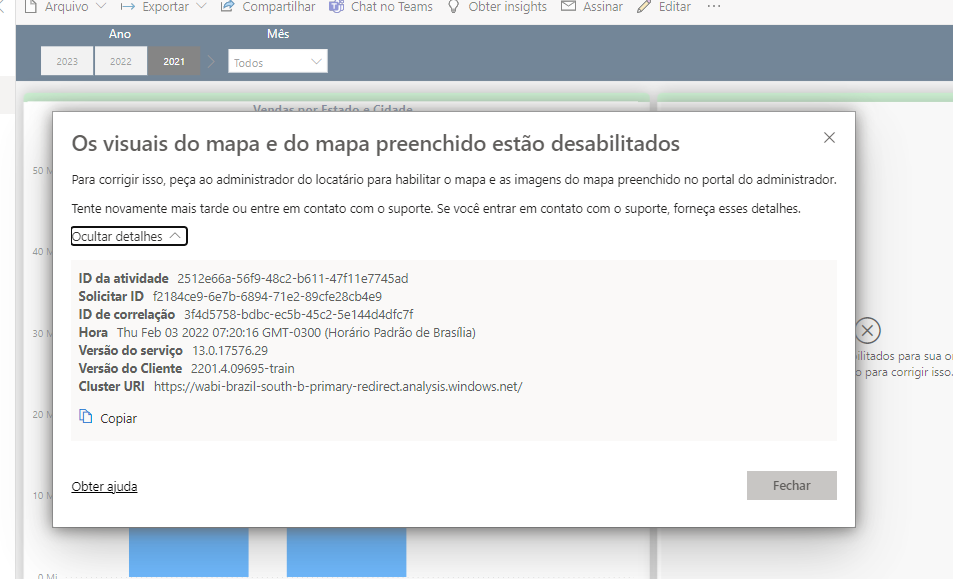Open the Obter ajuda link
The width and height of the screenshot is (953, 579).
[x=105, y=486]
